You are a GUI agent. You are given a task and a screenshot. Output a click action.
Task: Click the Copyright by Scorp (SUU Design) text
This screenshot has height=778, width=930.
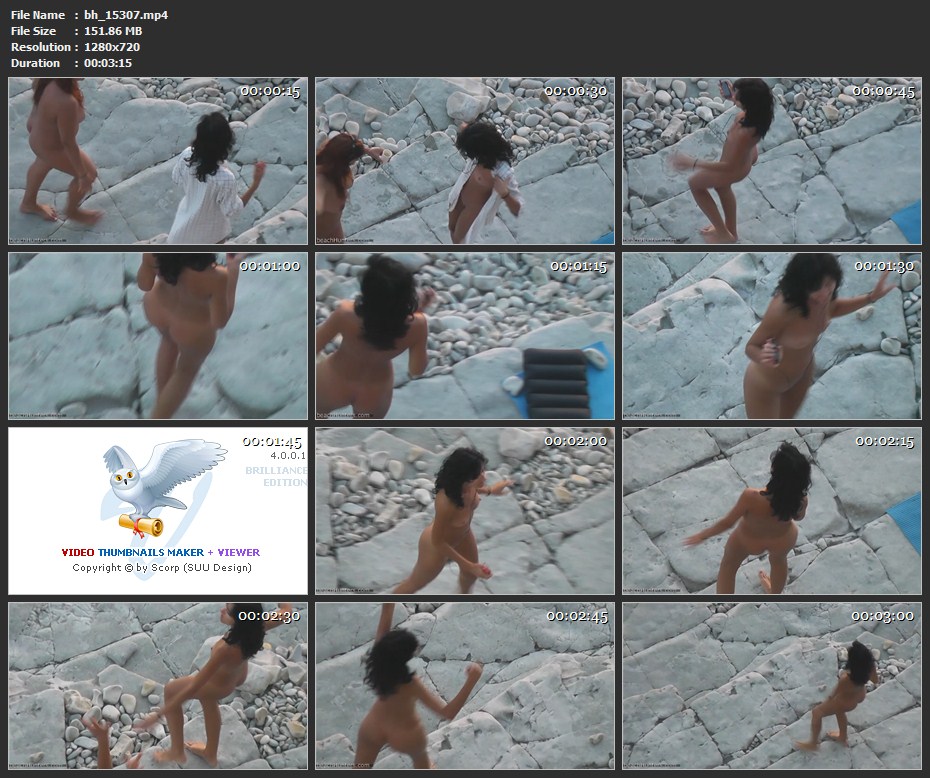162,568
